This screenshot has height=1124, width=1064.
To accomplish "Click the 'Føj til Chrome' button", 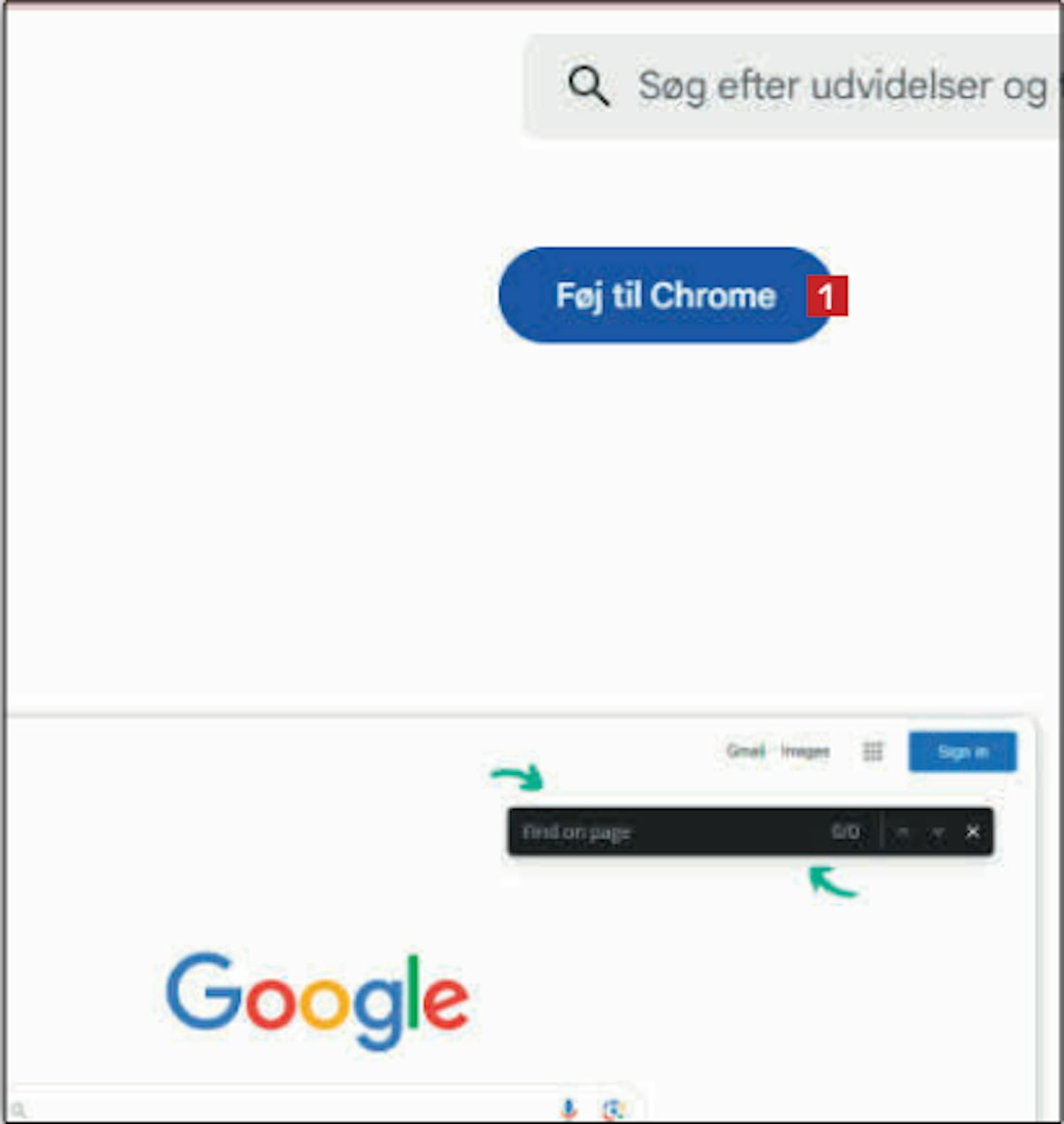I will coord(666,295).
